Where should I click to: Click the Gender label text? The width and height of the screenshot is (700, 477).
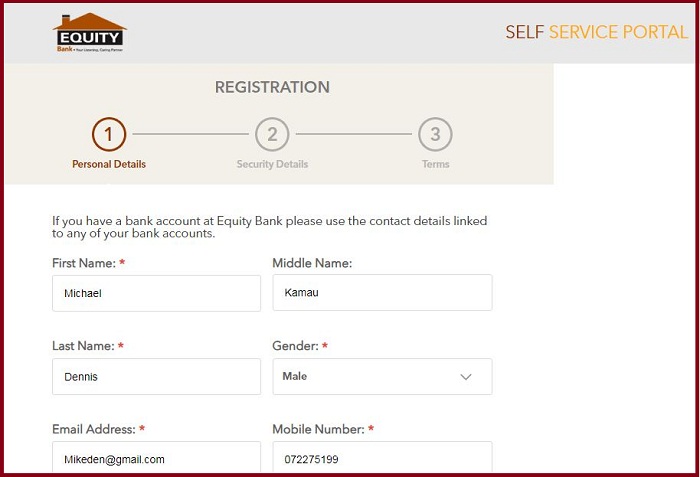pyautogui.click(x=296, y=346)
